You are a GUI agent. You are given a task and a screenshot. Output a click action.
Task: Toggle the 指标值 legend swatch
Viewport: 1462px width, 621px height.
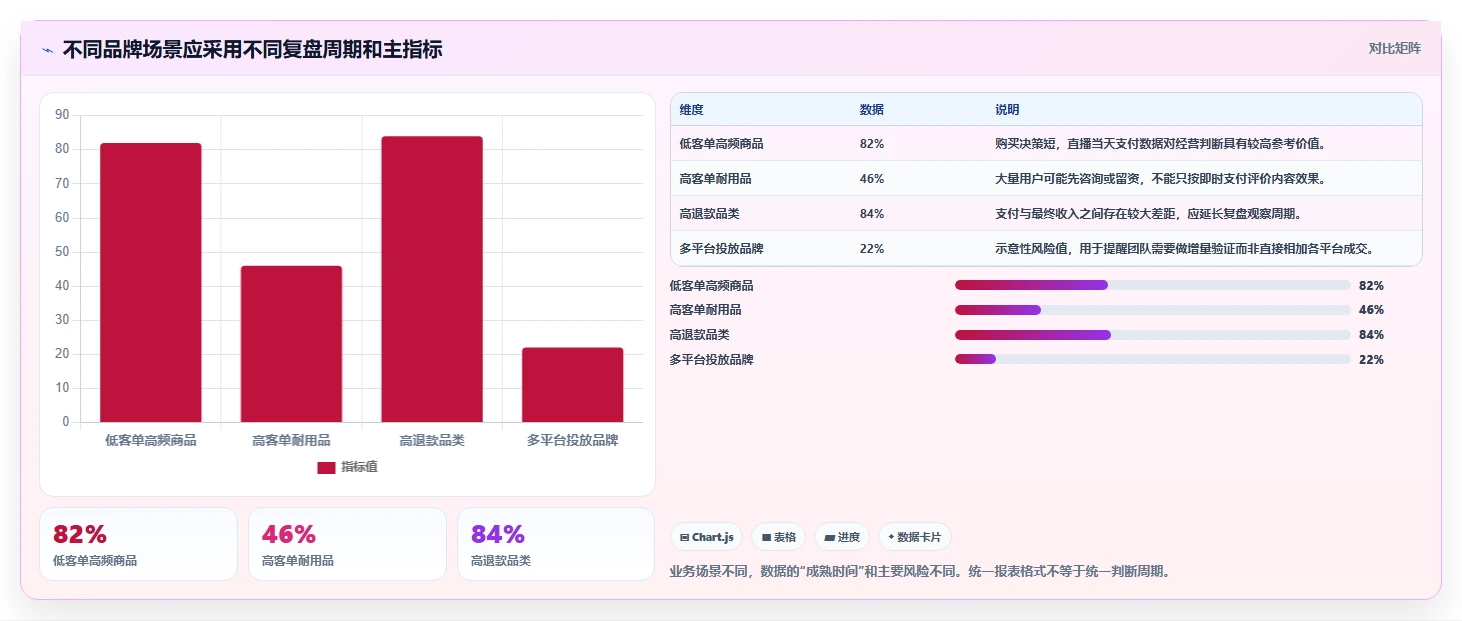[x=326, y=467]
